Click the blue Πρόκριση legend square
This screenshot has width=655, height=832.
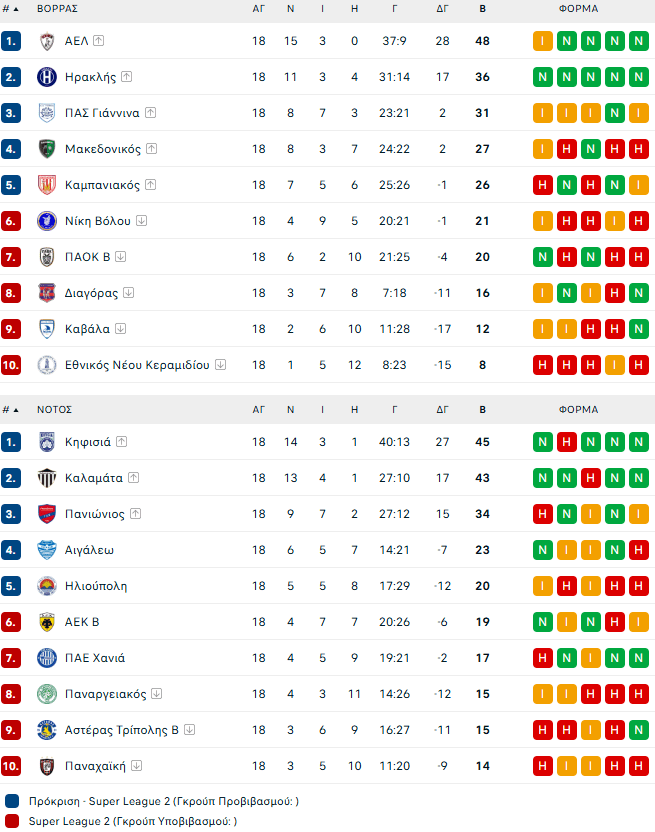pos(11,801)
